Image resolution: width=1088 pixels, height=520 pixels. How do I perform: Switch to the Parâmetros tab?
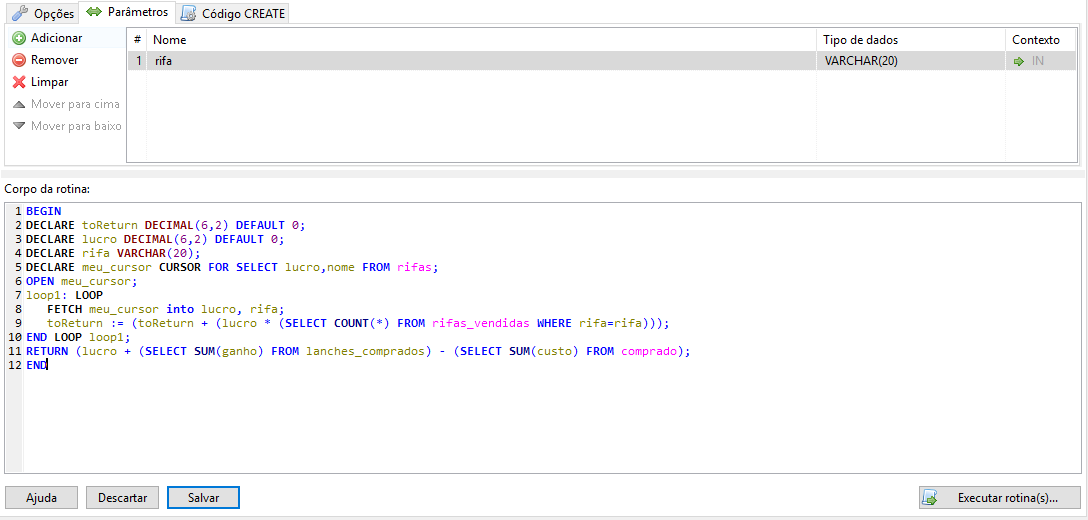pyautogui.click(x=127, y=12)
